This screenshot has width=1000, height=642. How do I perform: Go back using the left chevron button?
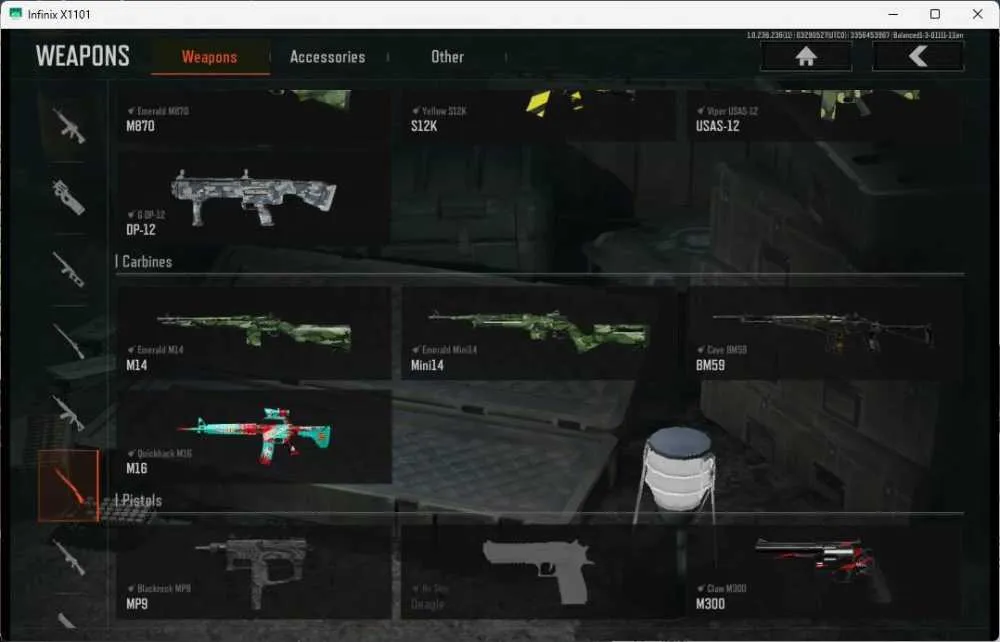pos(918,57)
